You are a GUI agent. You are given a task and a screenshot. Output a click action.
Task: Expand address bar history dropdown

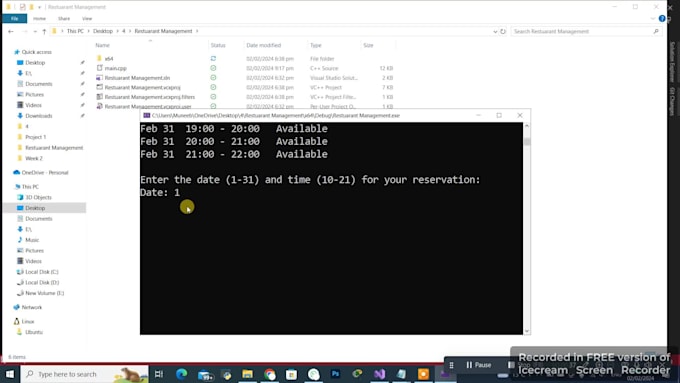tap(495, 31)
